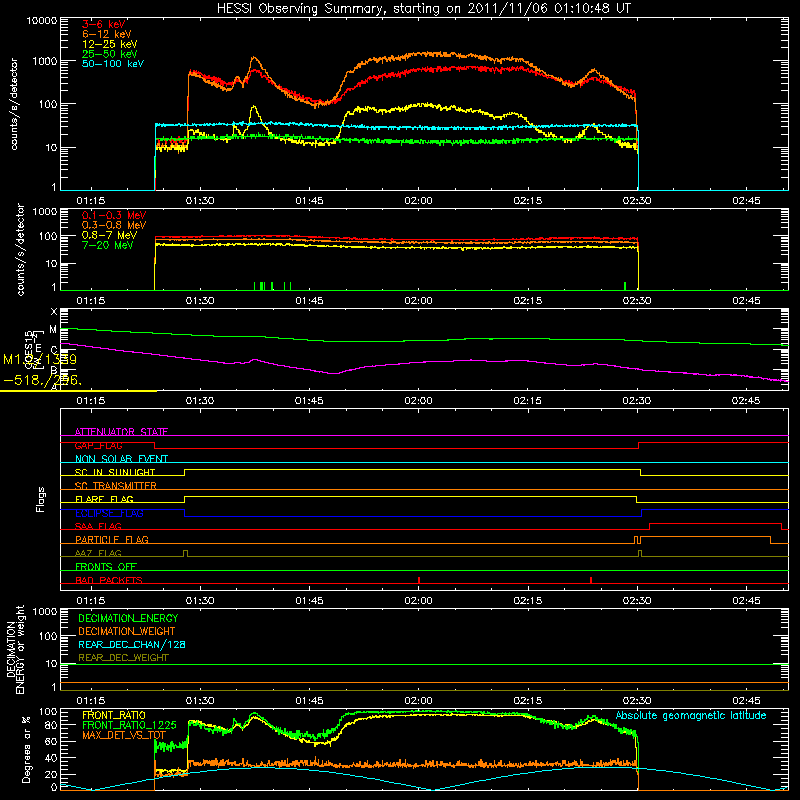Click the FLARE_FLAG label
This screenshot has width=800, height=800.
pos(104,499)
